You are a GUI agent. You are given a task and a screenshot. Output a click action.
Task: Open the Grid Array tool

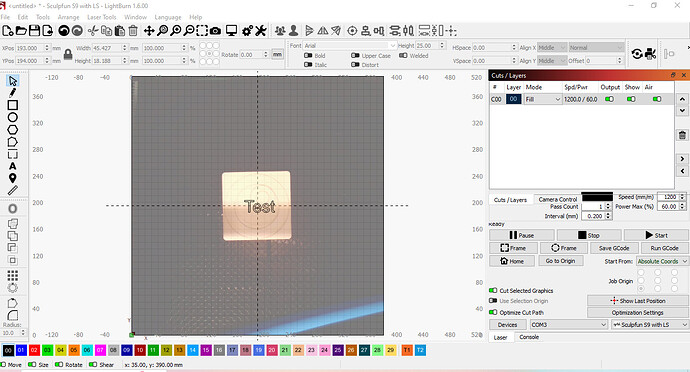[x=13, y=275]
